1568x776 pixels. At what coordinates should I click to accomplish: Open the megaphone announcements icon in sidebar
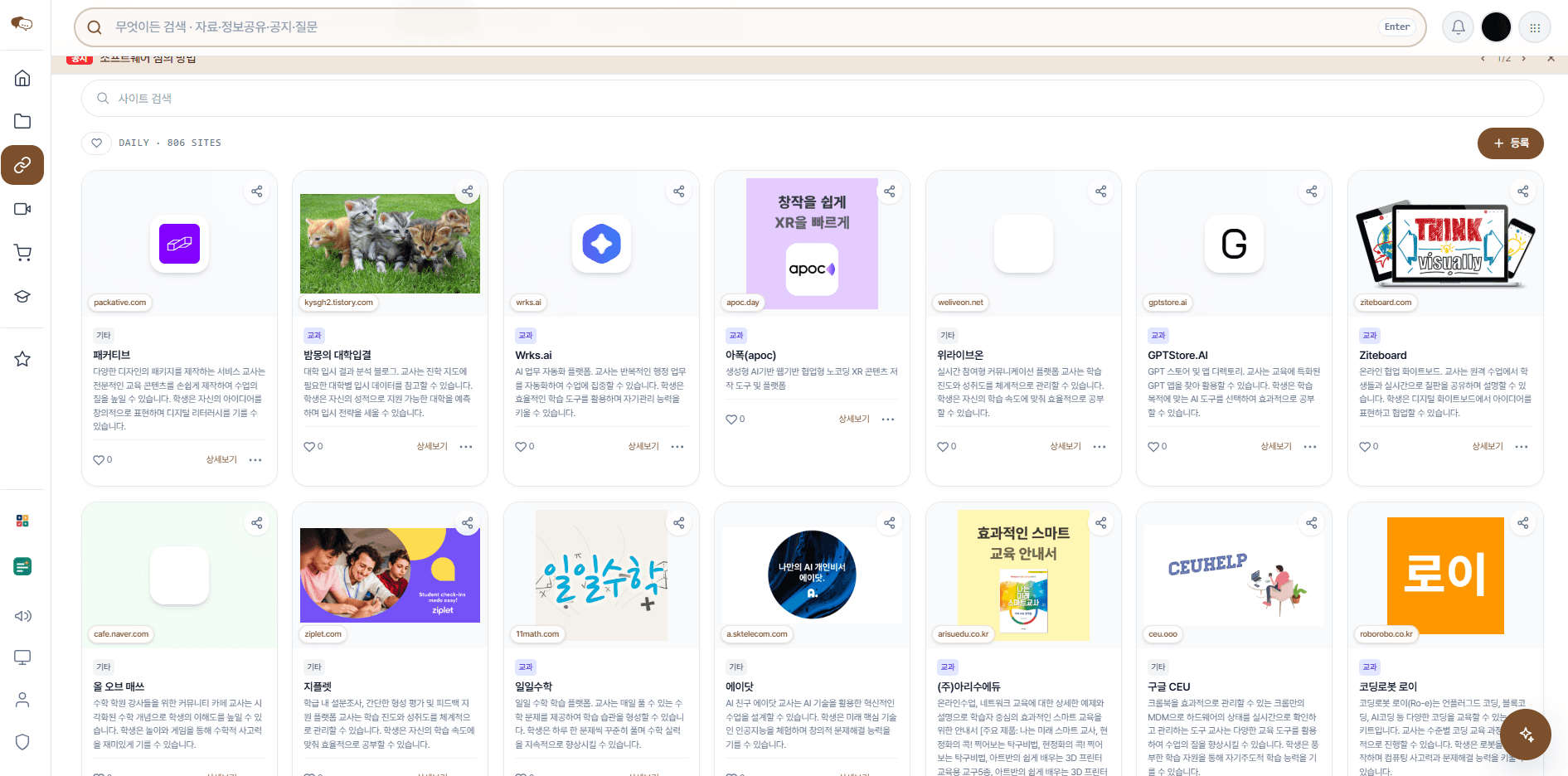22,616
